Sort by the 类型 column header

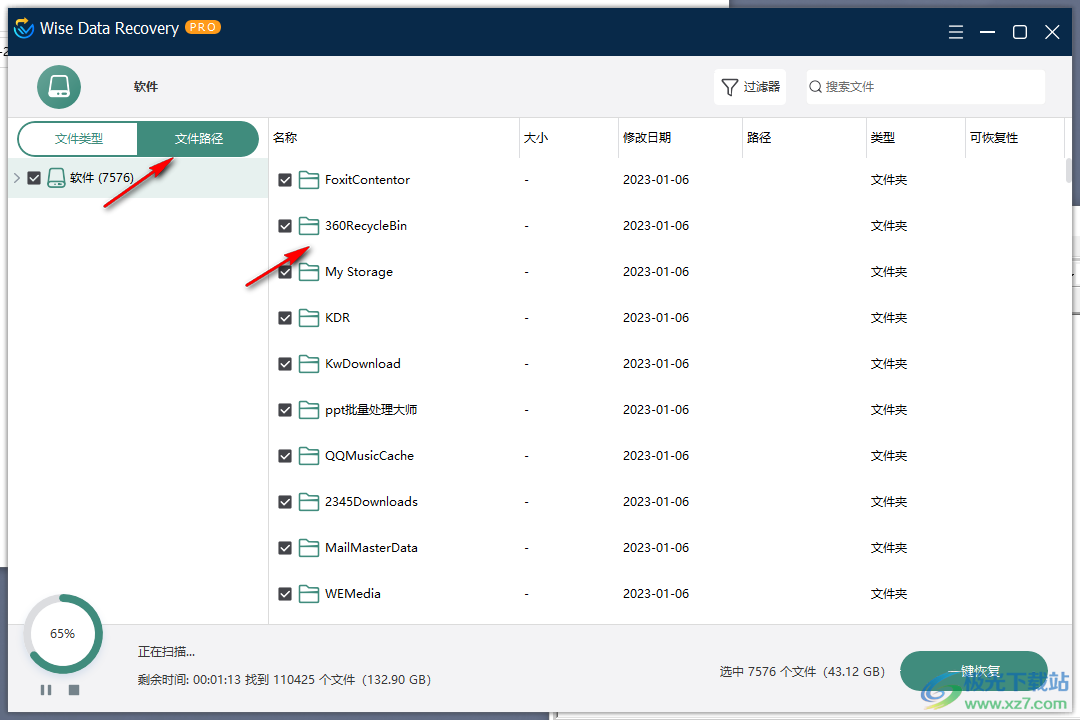click(x=915, y=138)
